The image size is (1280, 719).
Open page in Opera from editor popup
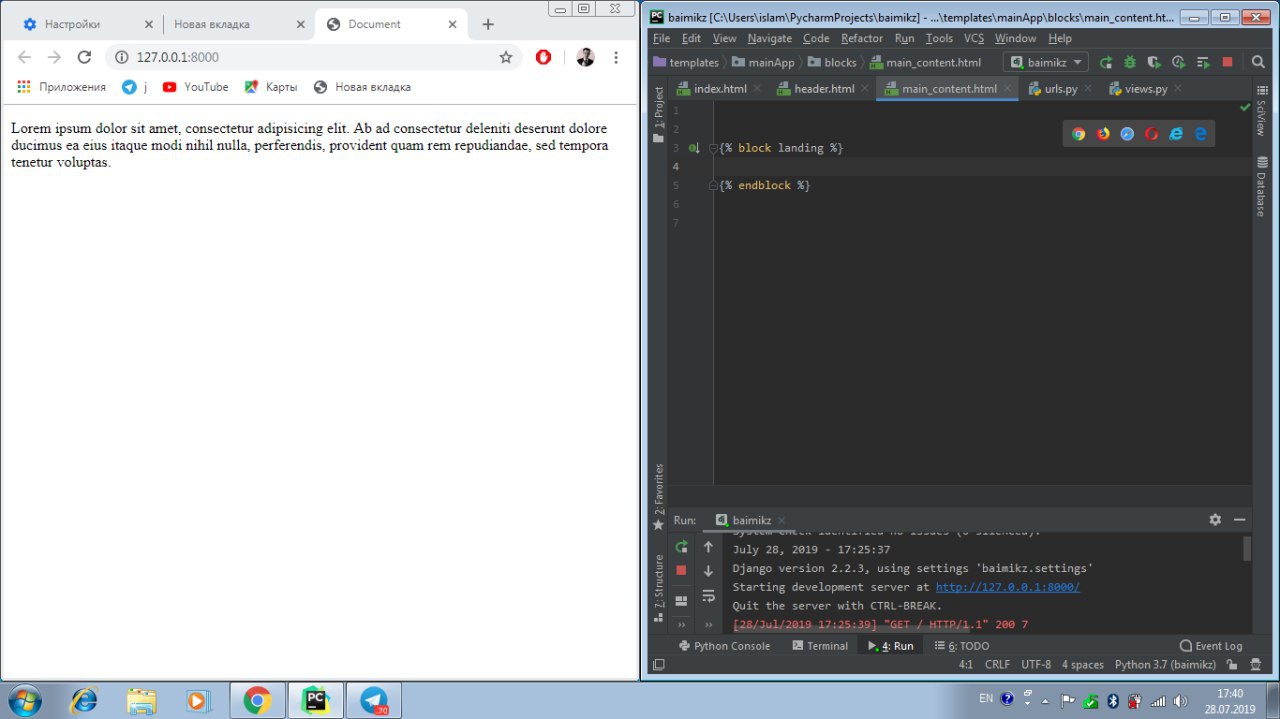(1152, 134)
